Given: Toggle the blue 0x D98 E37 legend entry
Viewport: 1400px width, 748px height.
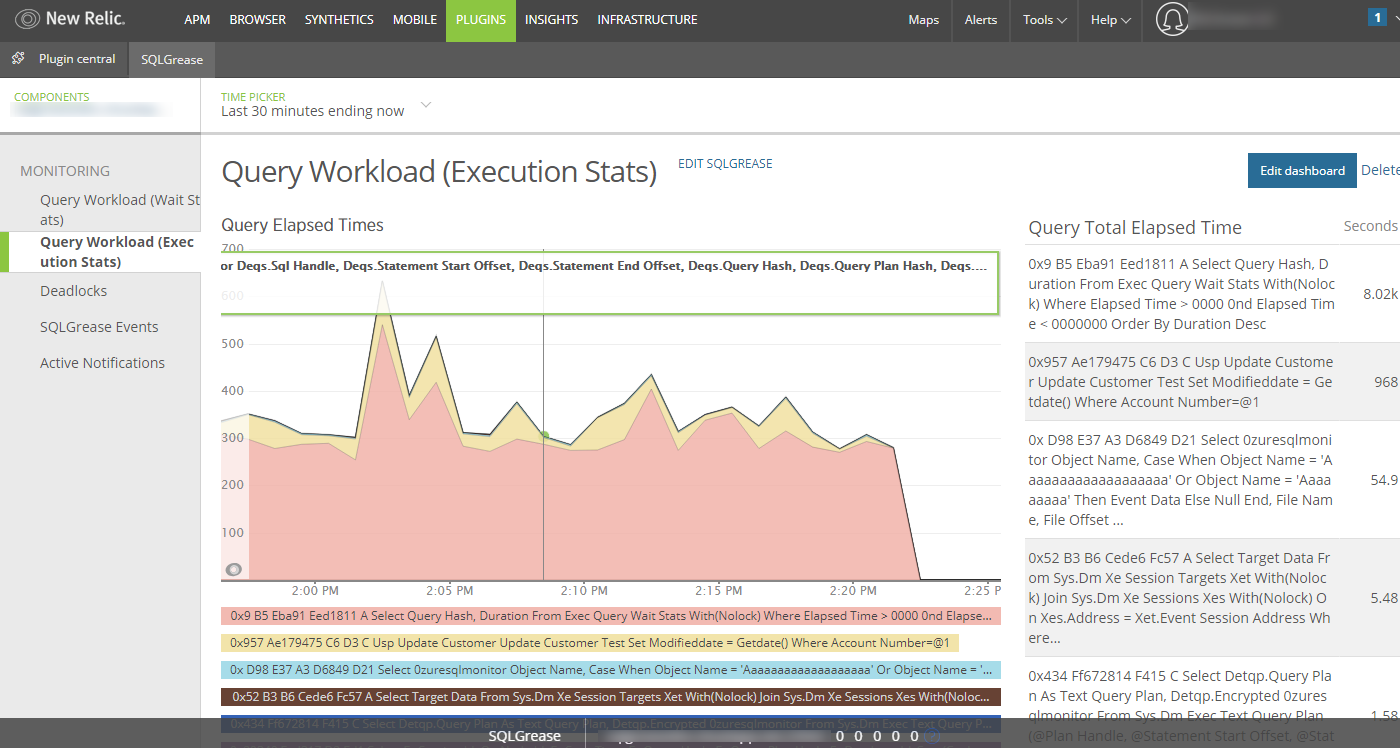Looking at the screenshot, I should point(610,670).
